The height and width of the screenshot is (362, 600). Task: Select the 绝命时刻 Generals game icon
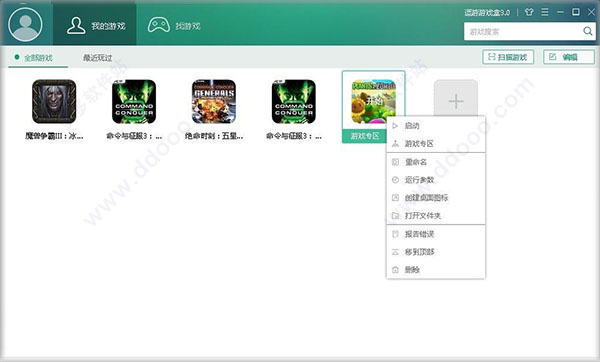214,101
